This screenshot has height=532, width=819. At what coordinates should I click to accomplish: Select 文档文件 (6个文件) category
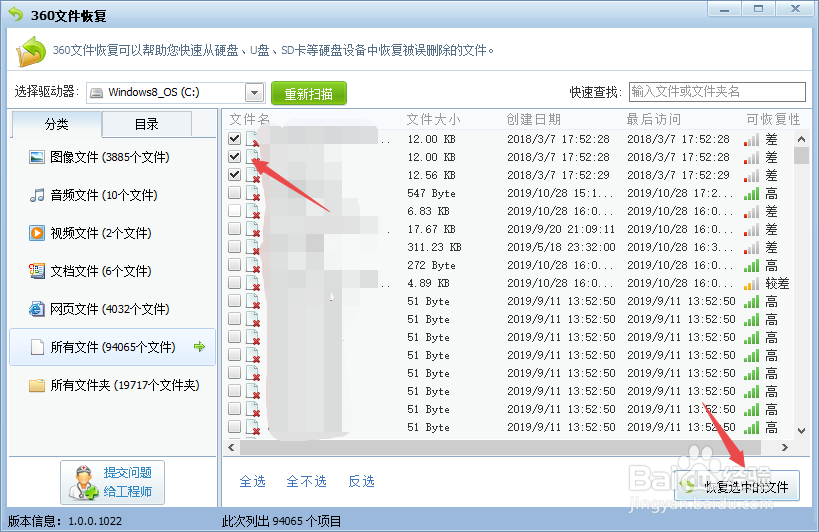(x=112, y=271)
